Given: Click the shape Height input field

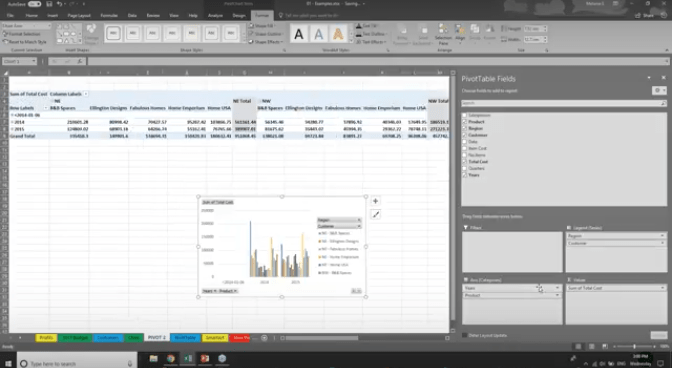Looking at the screenshot, I should pyautogui.click(x=533, y=29).
